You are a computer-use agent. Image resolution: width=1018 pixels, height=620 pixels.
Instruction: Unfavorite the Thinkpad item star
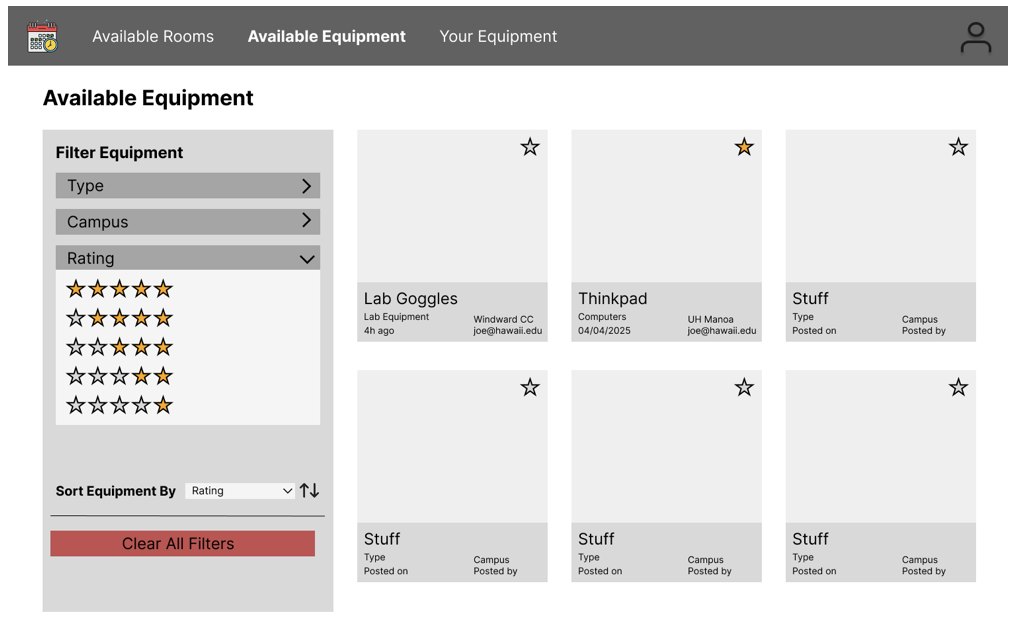pyautogui.click(x=744, y=147)
